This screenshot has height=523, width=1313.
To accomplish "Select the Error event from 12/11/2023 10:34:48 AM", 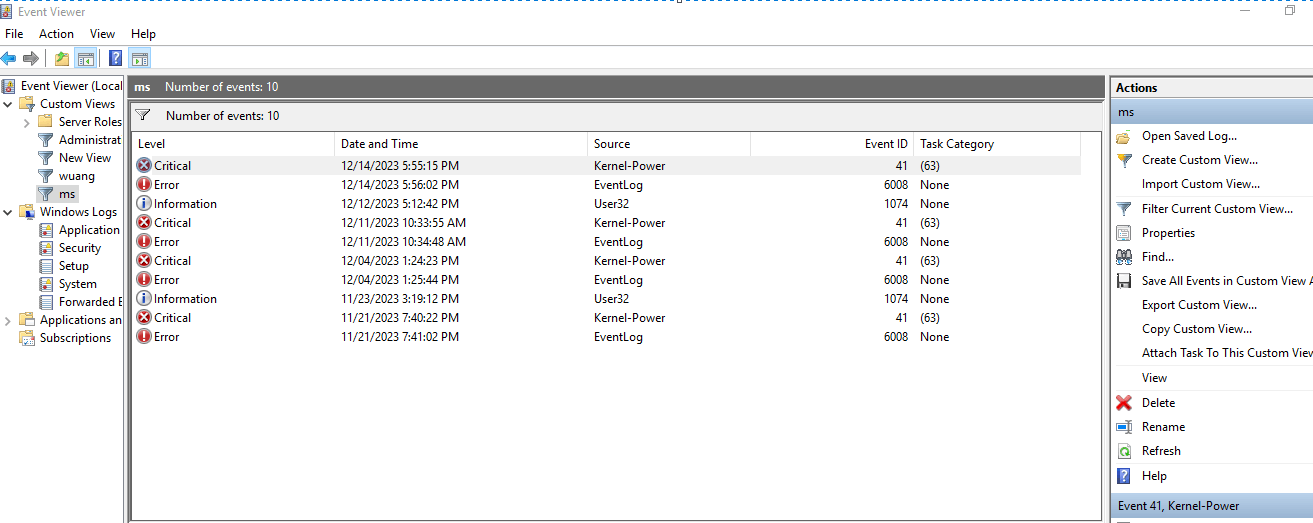I will tap(607, 242).
